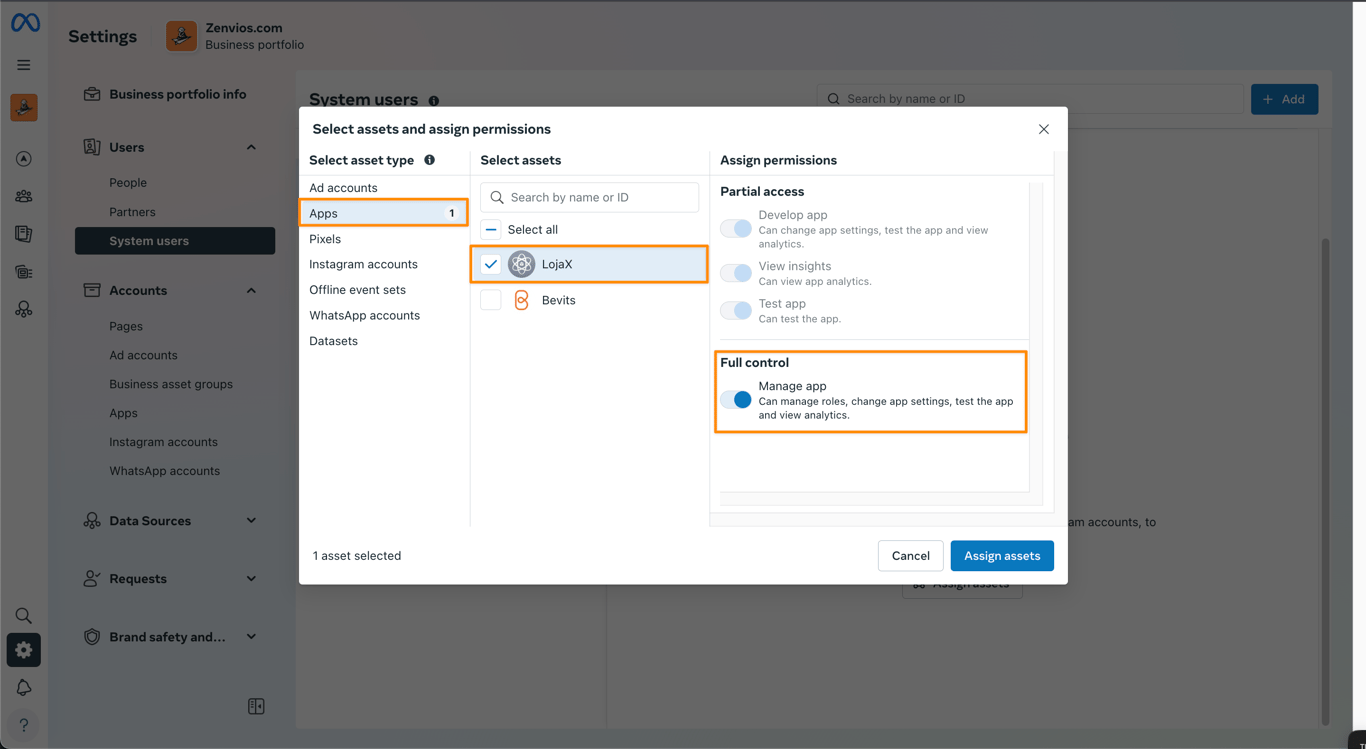Select WhatsApp accounts asset type
Screen dimensions: 1366x749
(364, 315)
